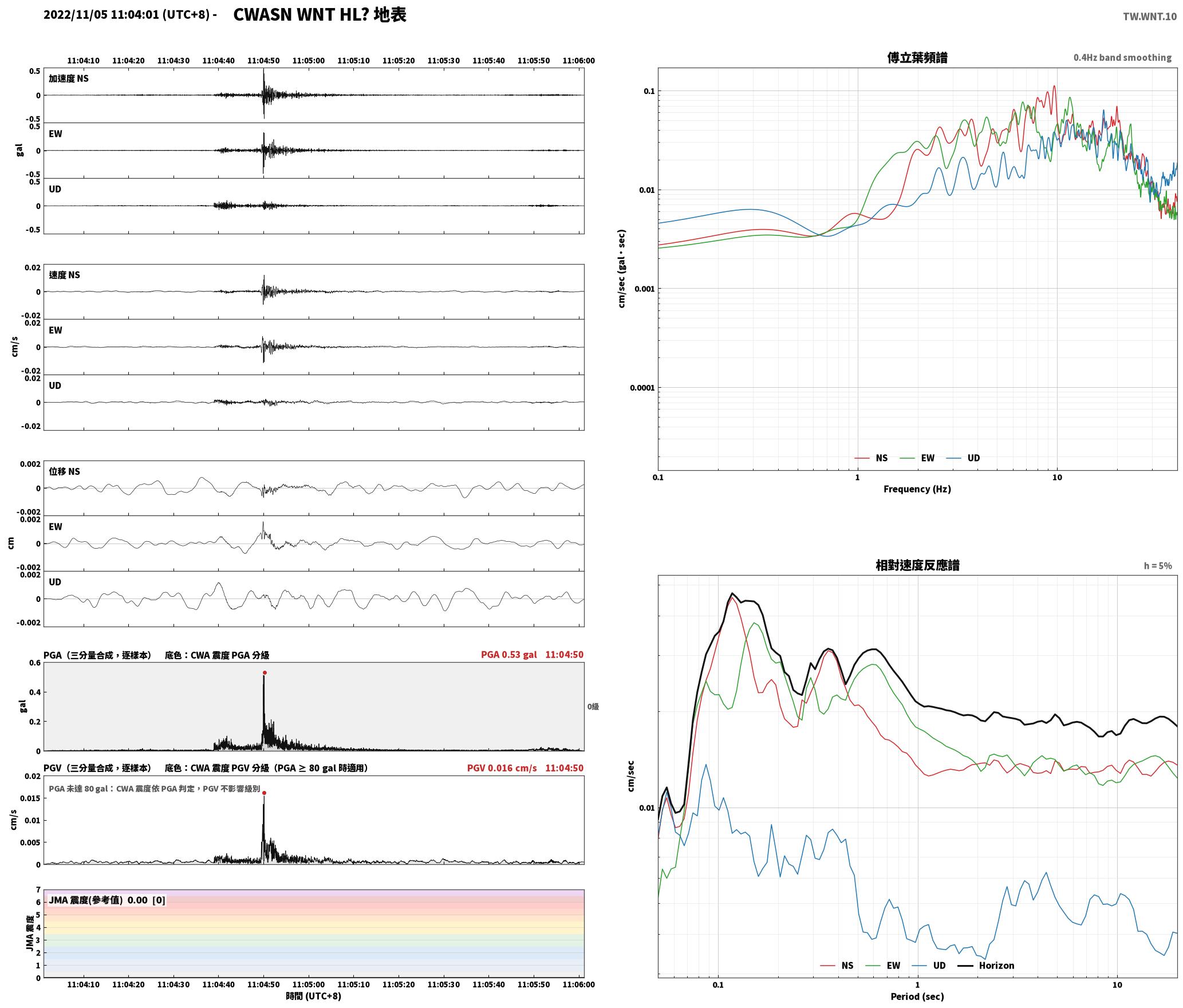1183x1008 pixels.
Task: Click the 速度 NS panel label
Action: pos(65,275)
